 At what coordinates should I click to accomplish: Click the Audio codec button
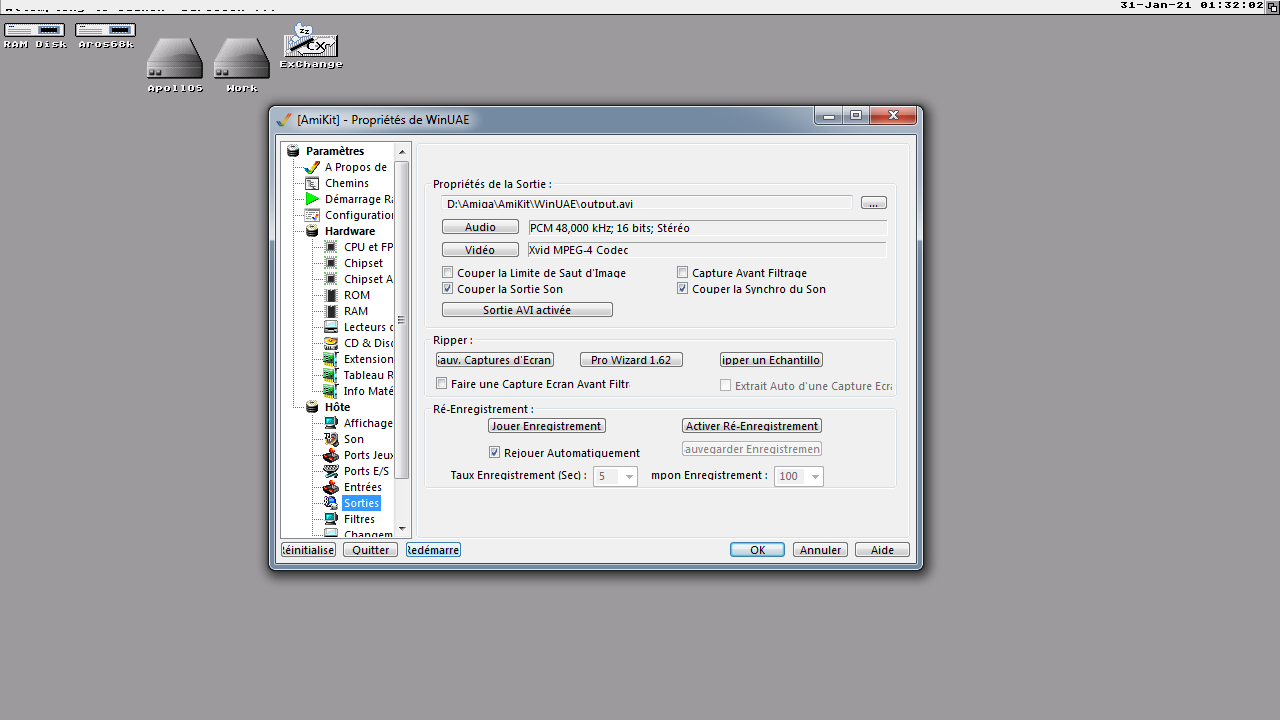[x=480, y=227]
